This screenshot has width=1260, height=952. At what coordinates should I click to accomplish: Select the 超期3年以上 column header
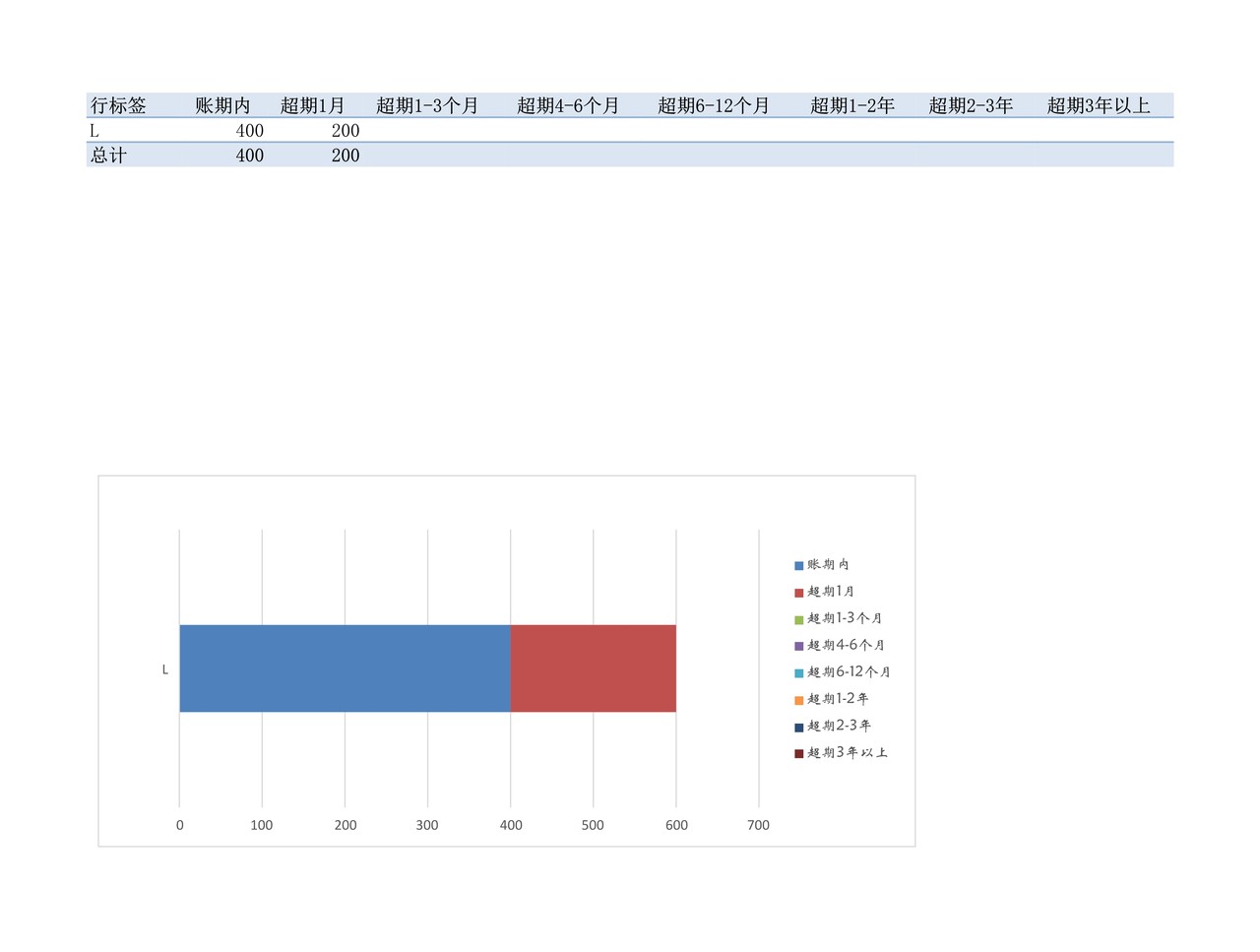tap(1099, 105)
